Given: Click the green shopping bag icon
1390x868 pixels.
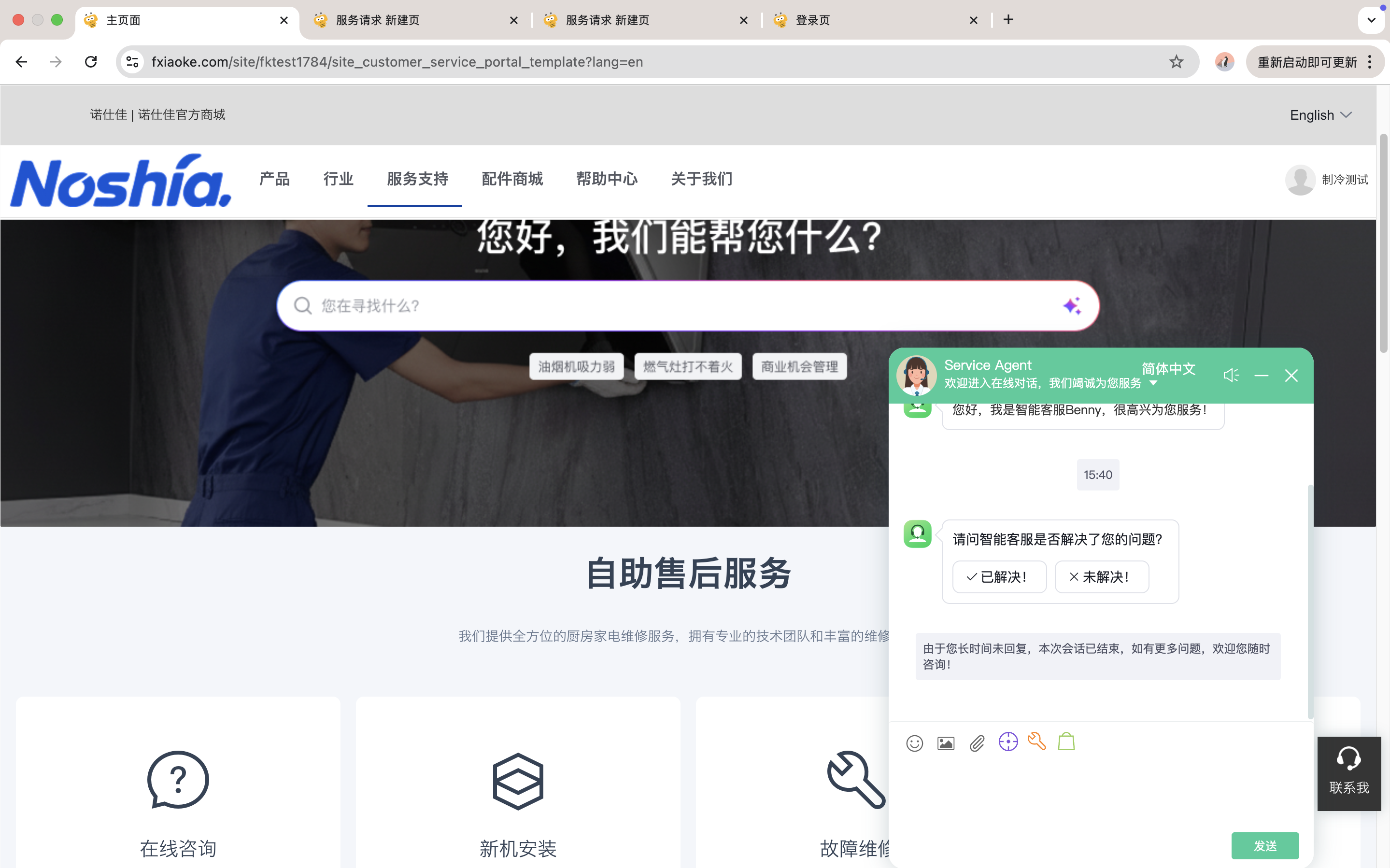Looking at the screenshot, I should coord(1066,741).
